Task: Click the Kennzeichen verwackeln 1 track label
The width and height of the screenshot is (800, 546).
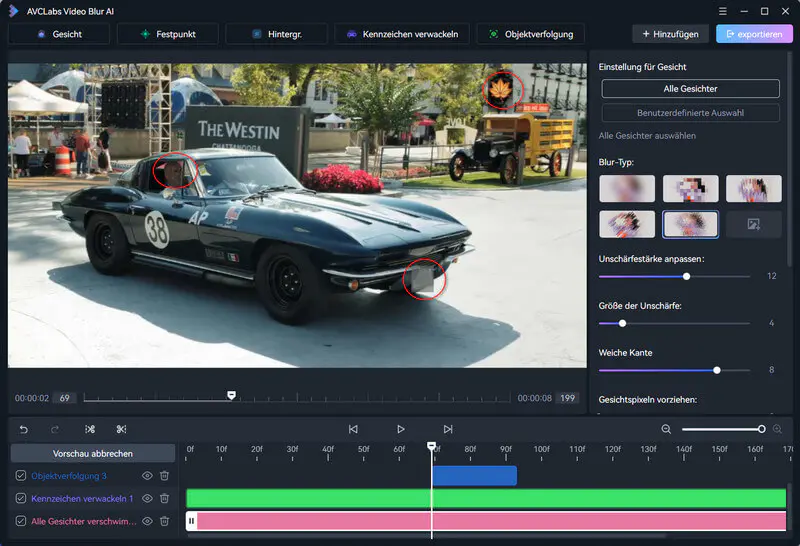Action: (x=82, y=499)
